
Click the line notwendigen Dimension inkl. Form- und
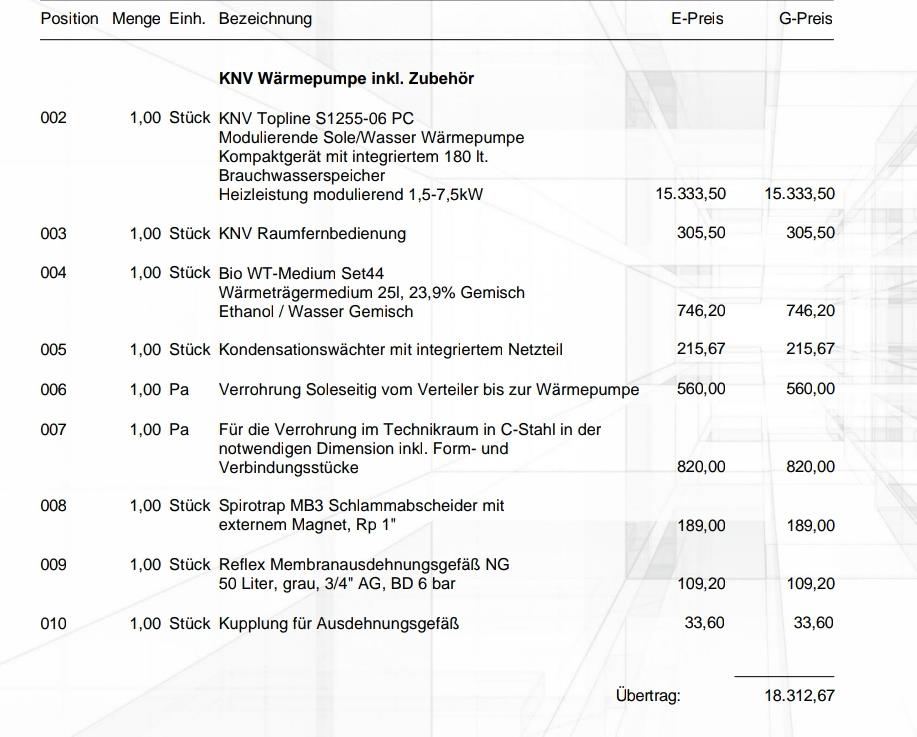coord(364,449)
